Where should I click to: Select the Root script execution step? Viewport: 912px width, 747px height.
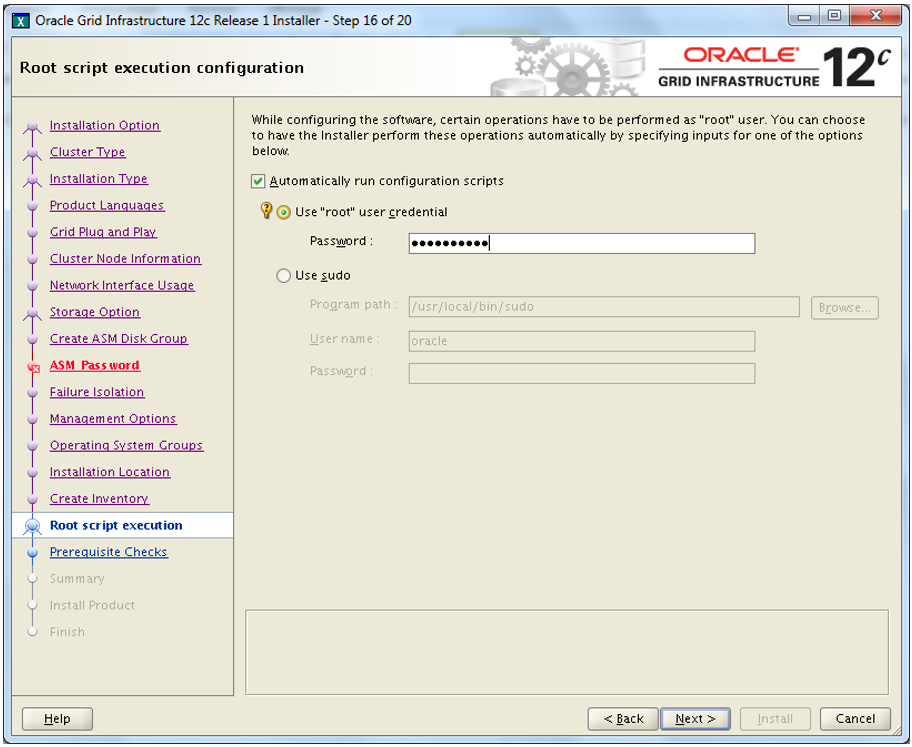(116, 526)
